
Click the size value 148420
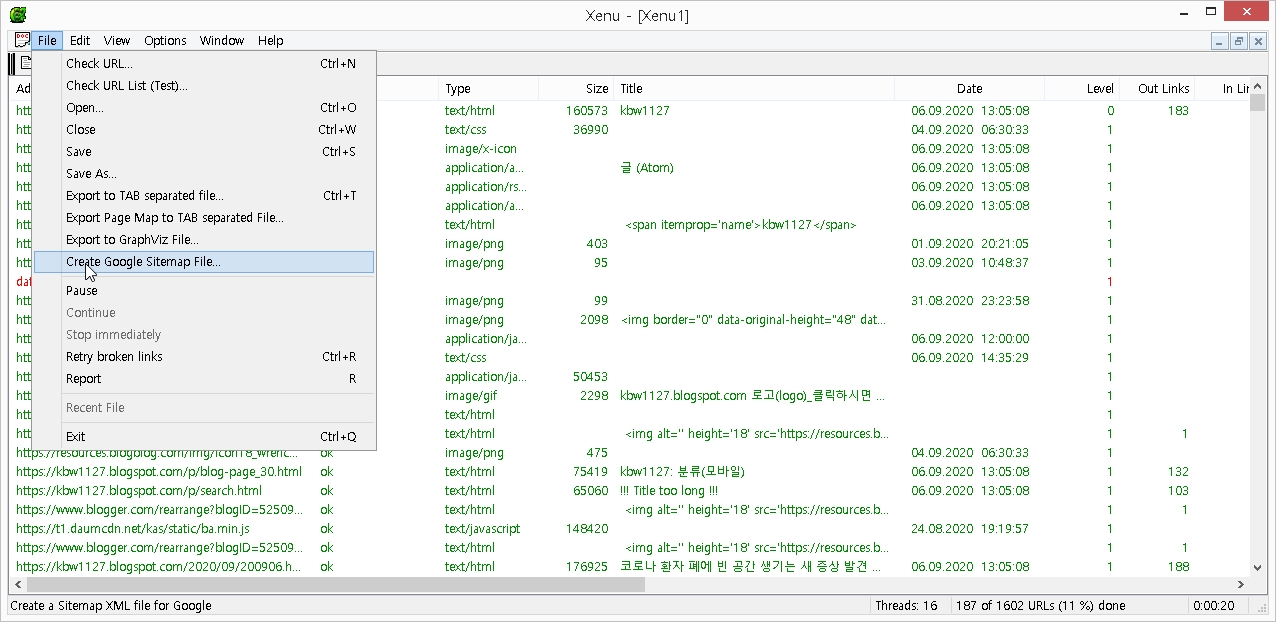(586, 529)
